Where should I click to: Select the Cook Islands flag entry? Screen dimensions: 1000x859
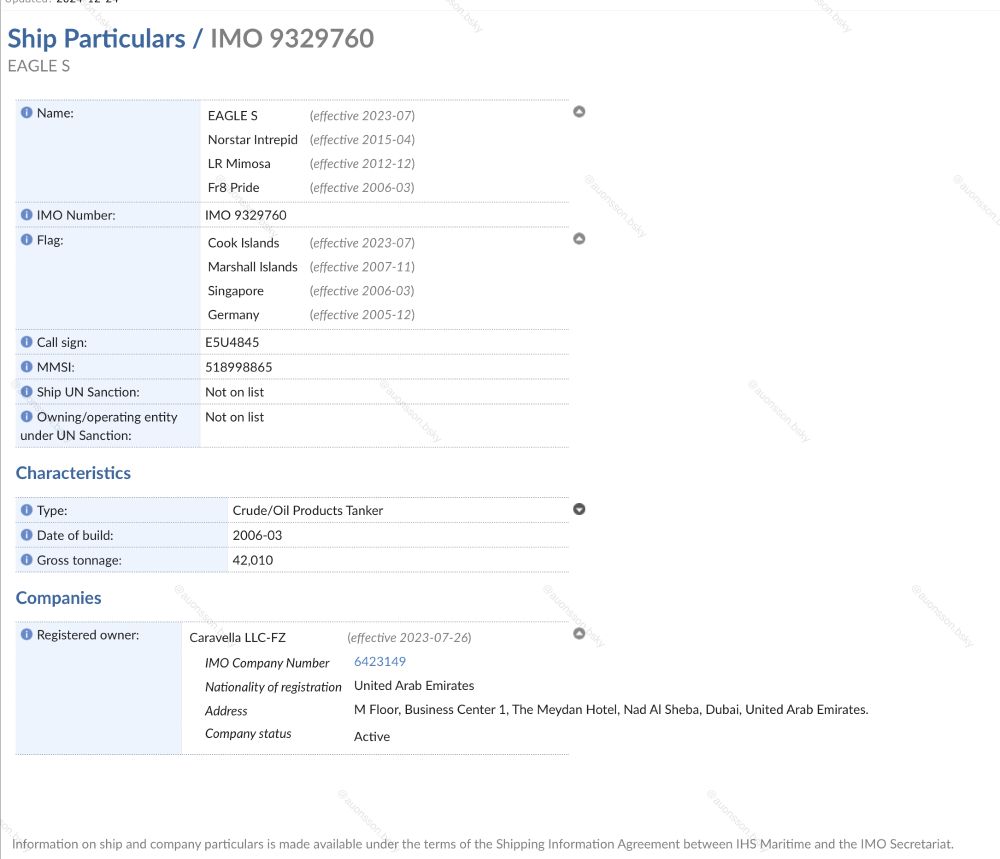click(244, 243)
